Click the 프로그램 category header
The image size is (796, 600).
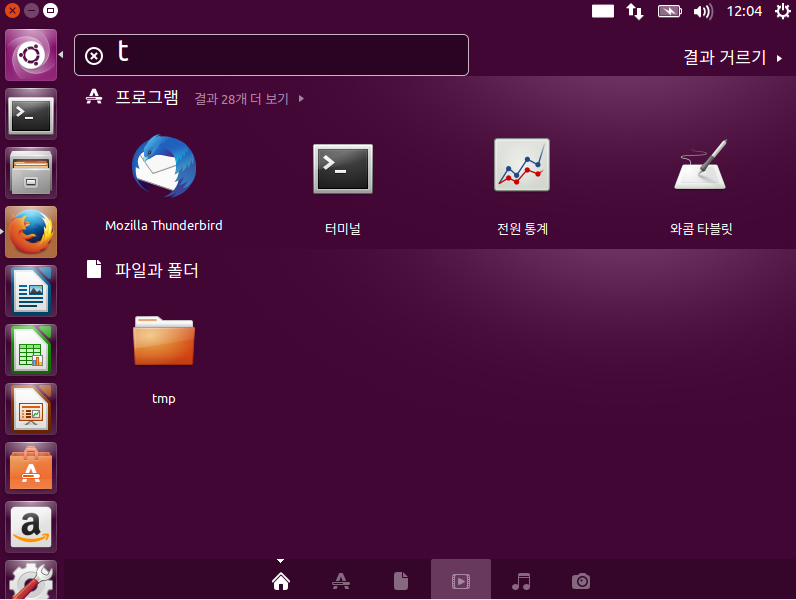point(147,96)
